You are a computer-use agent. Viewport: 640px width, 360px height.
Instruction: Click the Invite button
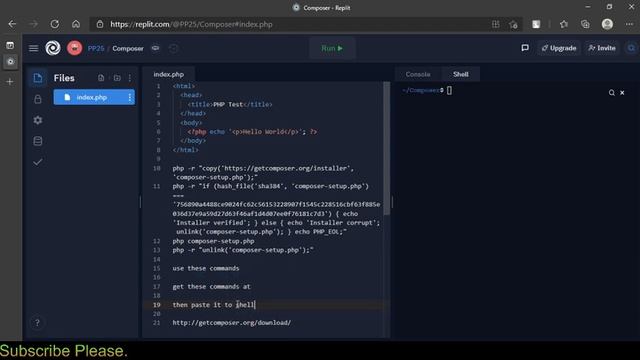tap(602, 48)
